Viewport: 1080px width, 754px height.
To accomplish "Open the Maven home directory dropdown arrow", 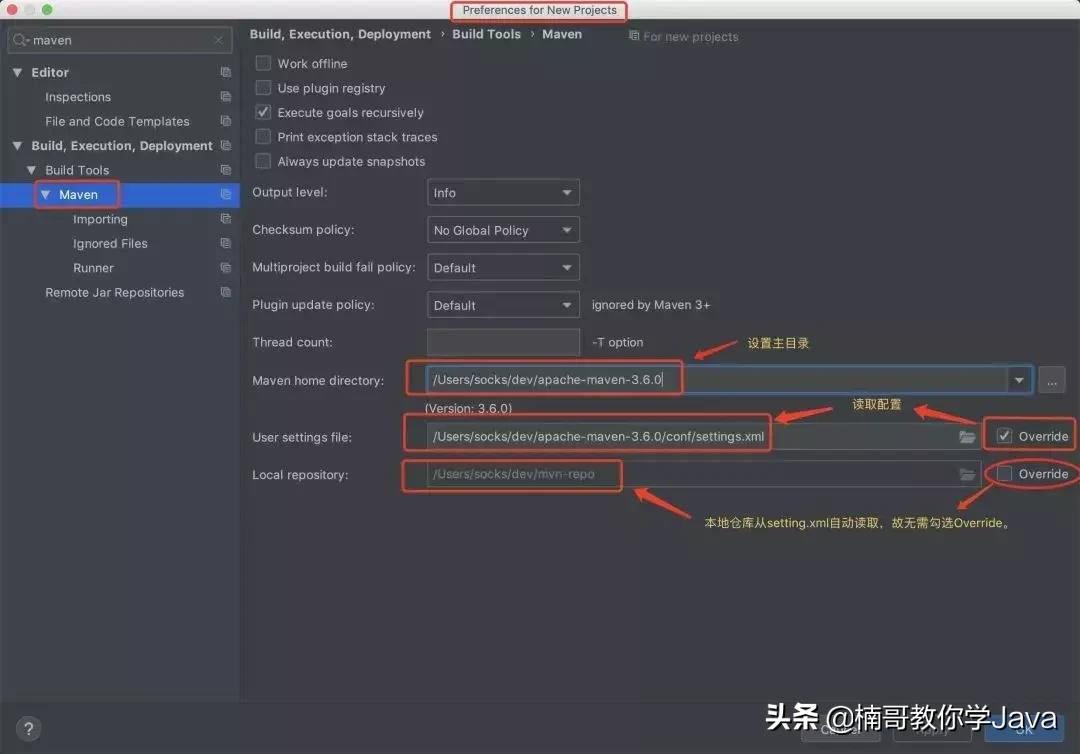I will pyautogui.click(x=1017, y=379).
